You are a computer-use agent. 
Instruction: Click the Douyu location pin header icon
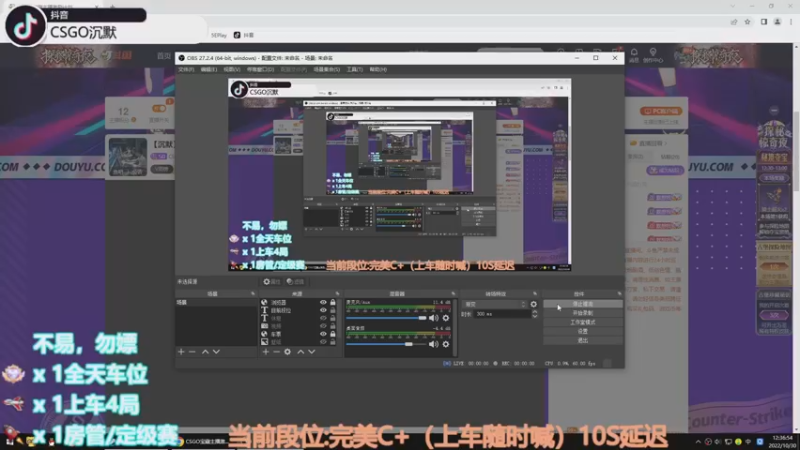pyautogui.click(x=653, y=53)
